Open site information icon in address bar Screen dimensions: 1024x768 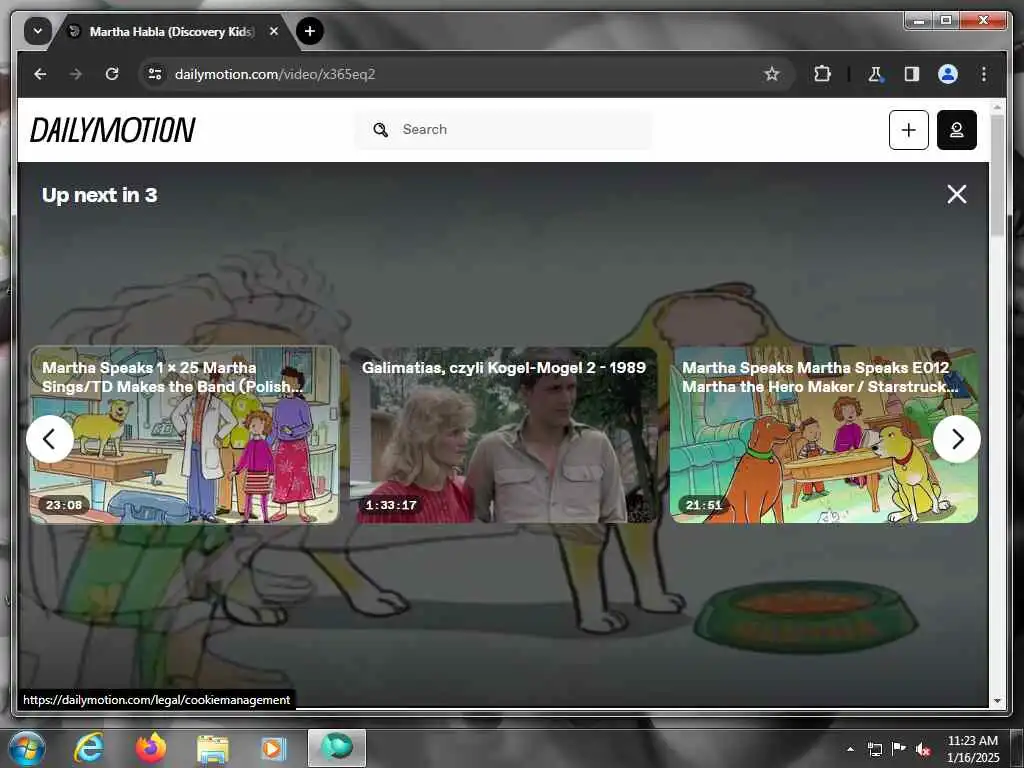[x=155, y=74]
